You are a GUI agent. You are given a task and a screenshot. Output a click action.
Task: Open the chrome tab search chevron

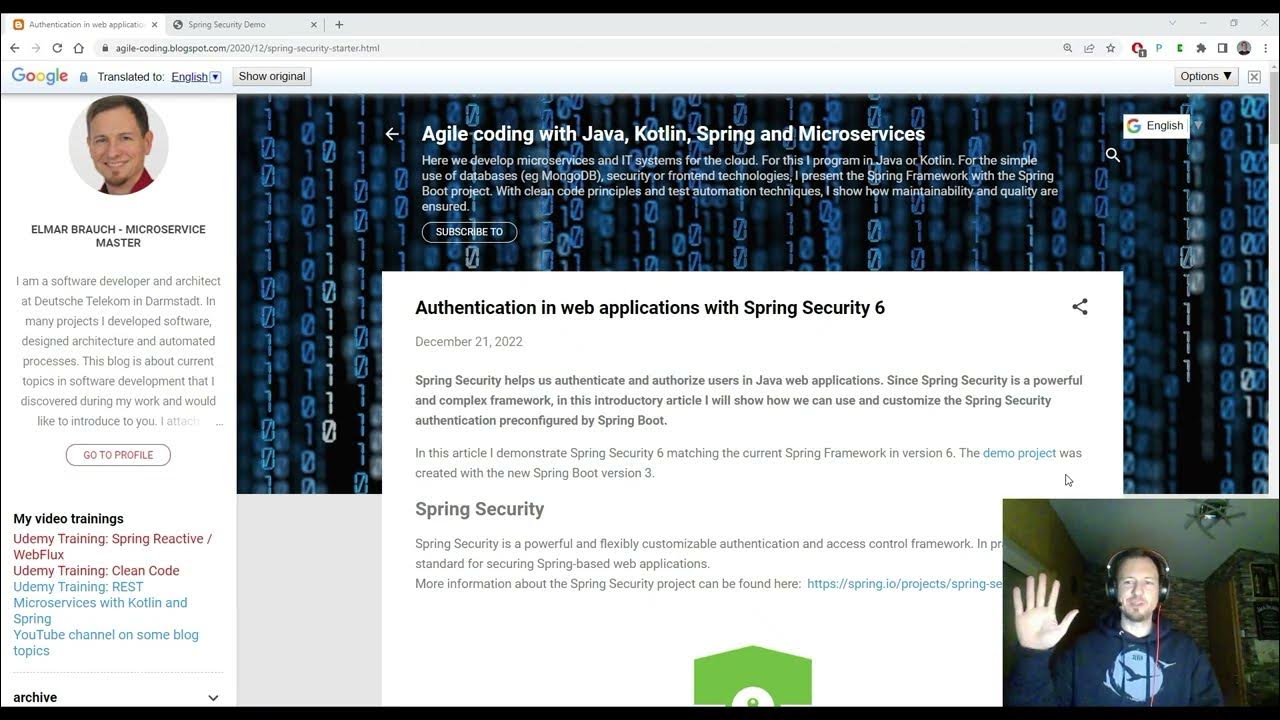1173,23
